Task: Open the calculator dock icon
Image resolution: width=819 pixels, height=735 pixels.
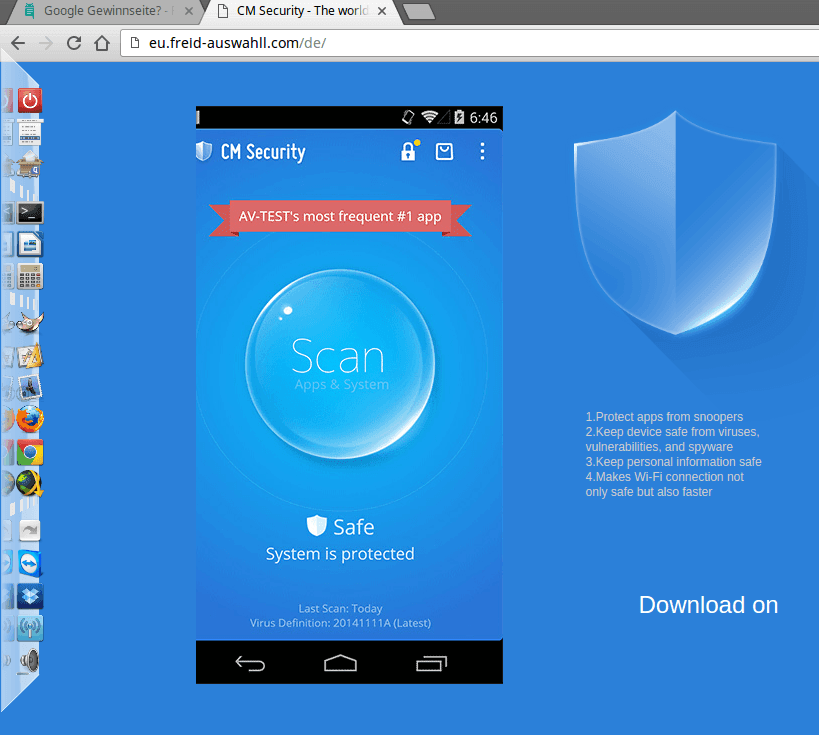Action: click(30, 276)
